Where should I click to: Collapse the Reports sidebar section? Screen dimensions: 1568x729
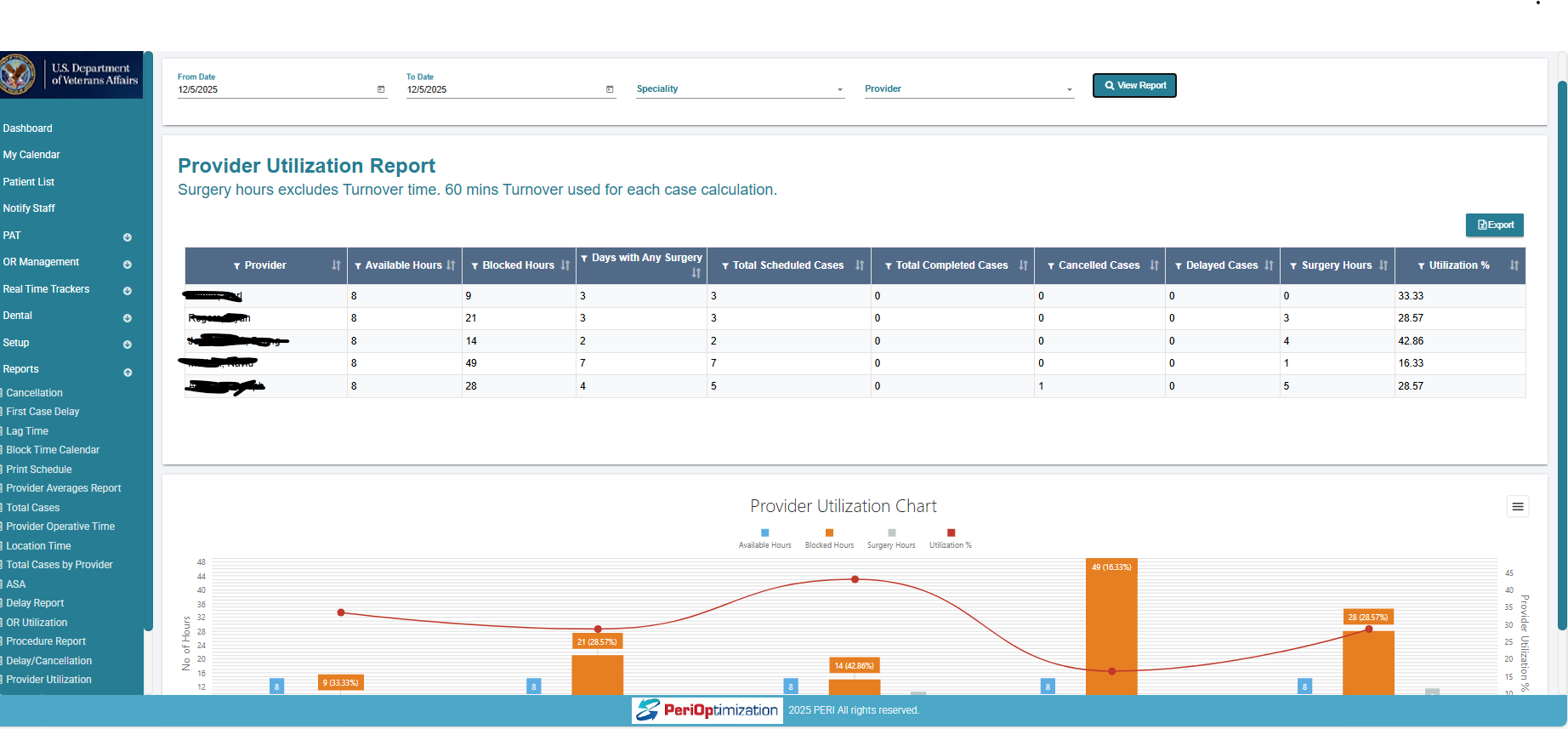pyautogui.click(x=128, y=373)
